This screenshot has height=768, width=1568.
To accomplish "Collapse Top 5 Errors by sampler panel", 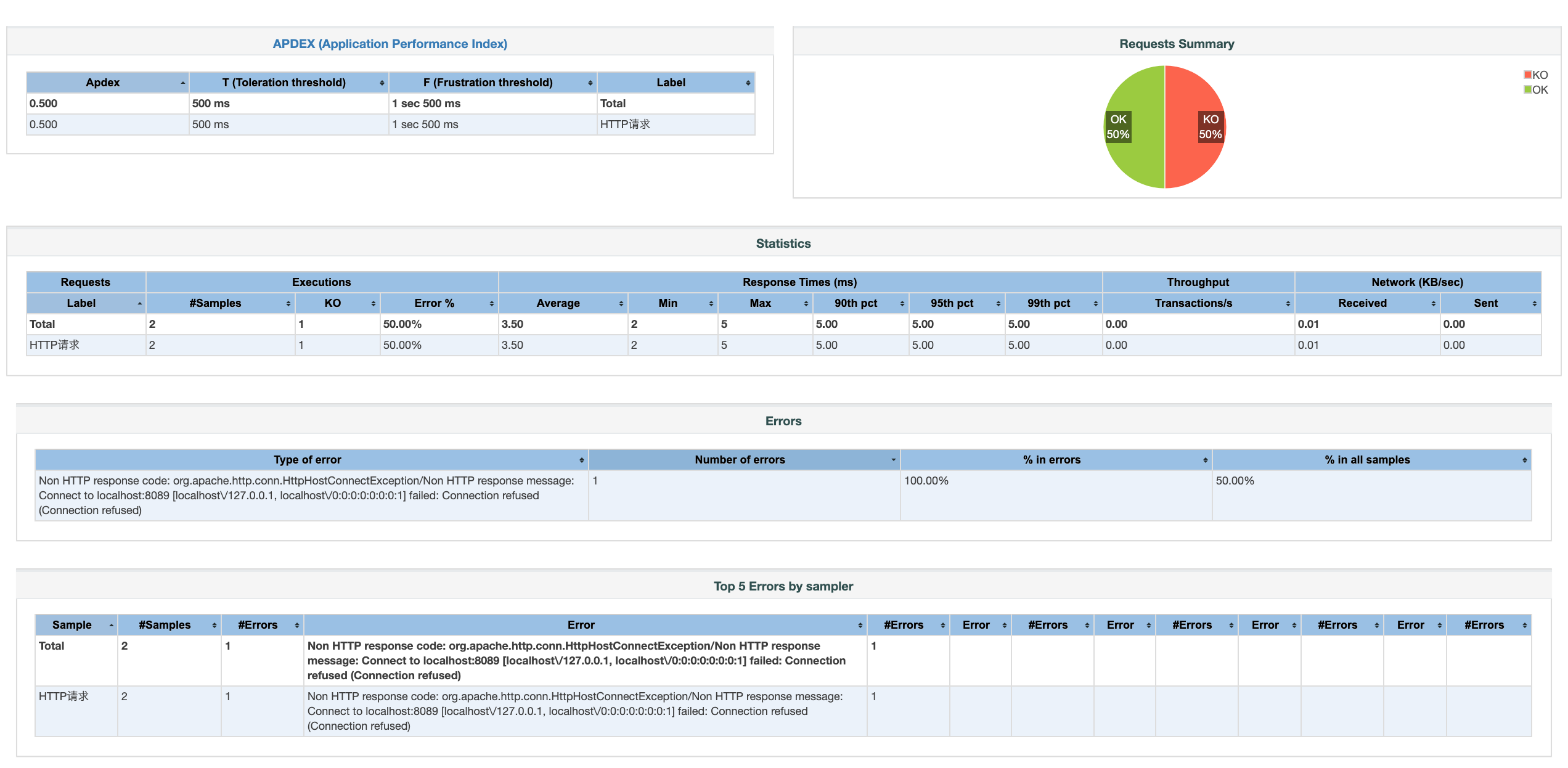I will (783, 586).
